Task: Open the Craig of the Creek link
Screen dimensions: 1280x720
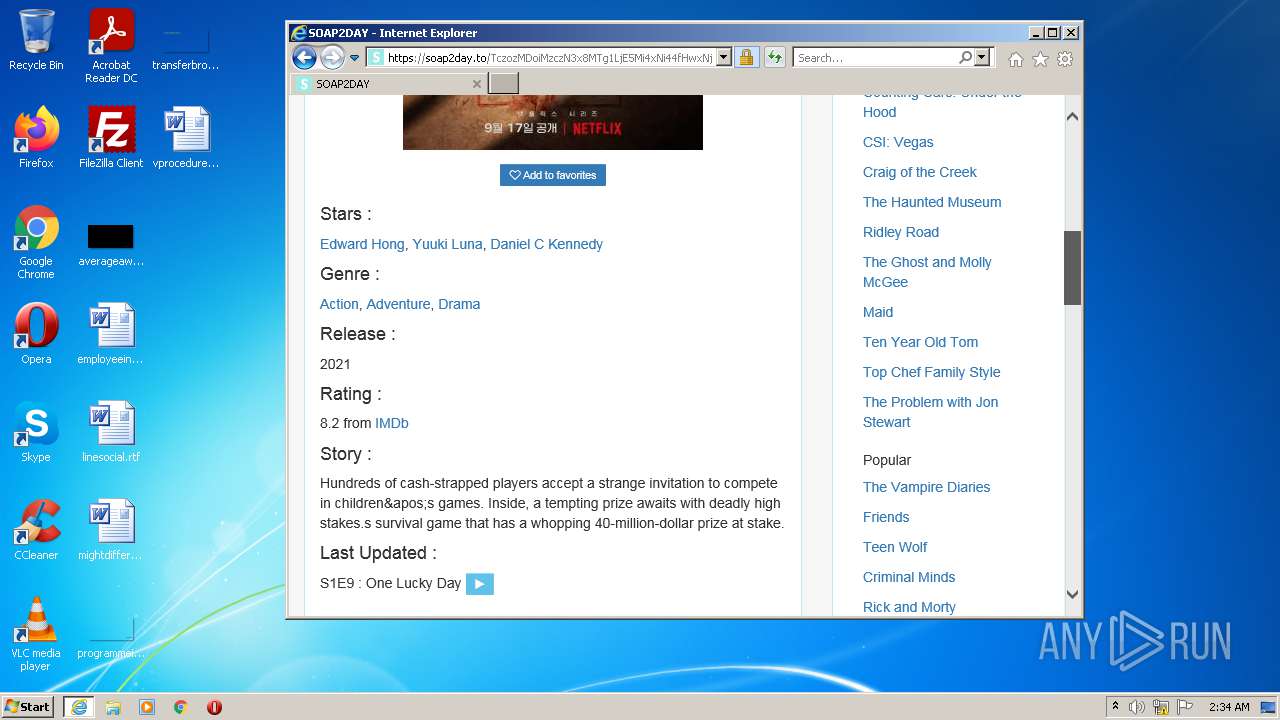Action: click(920, 172)
